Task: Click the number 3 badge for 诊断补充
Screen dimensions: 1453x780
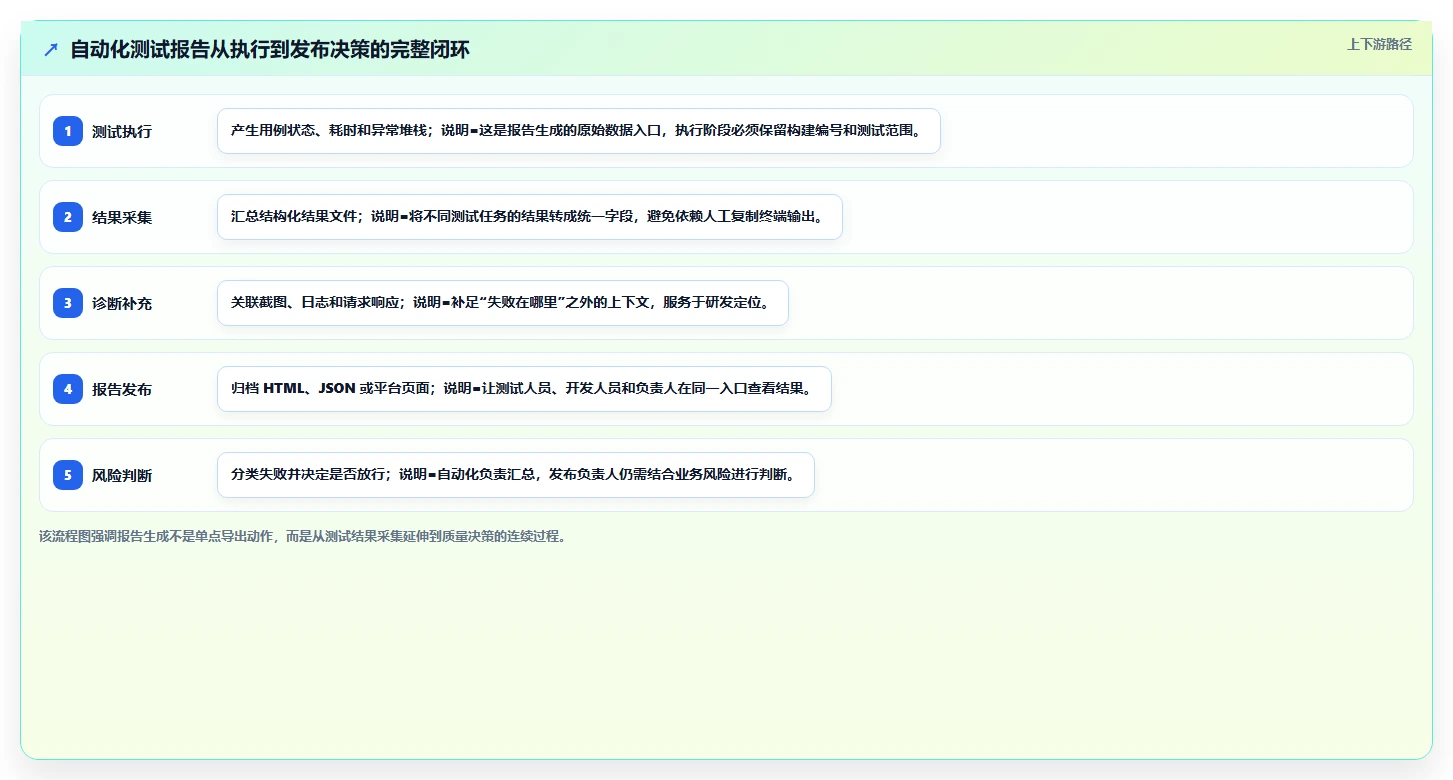Action: 68,302
